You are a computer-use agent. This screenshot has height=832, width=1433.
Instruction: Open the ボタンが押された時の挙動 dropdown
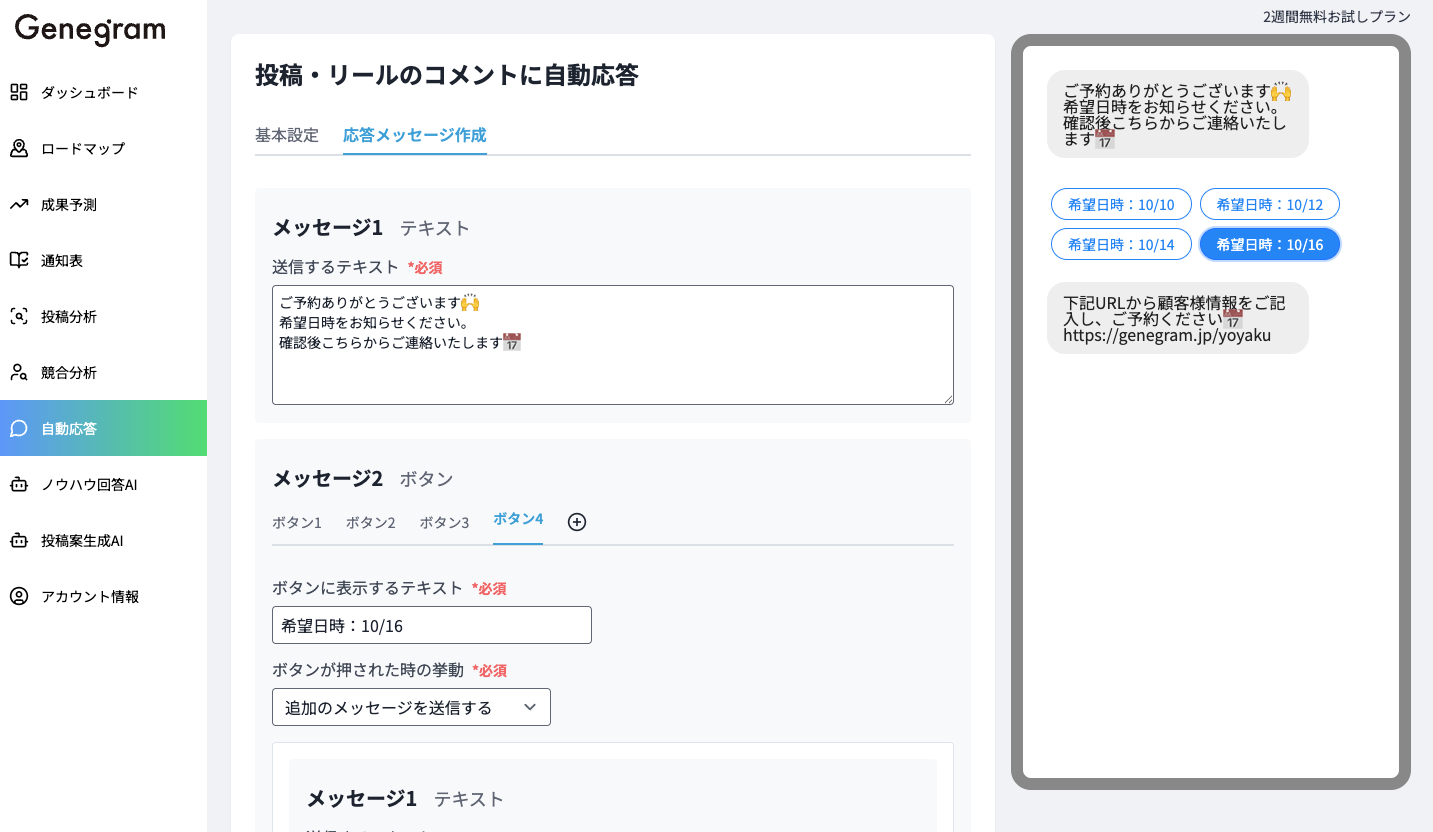[411, 707]
